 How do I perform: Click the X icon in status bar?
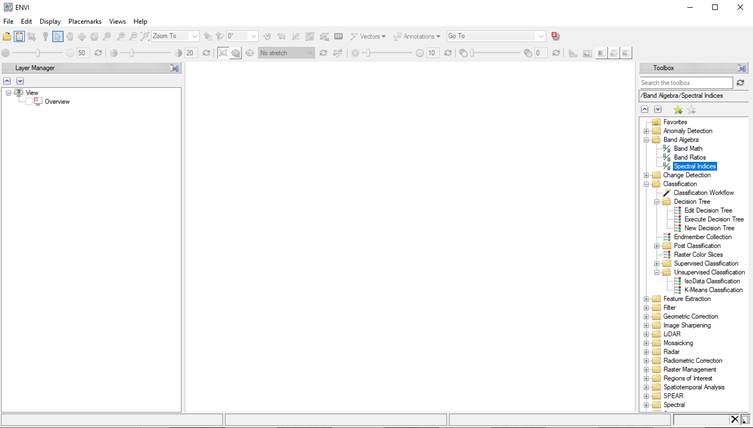pyautogui.click(x=734, y=419)
